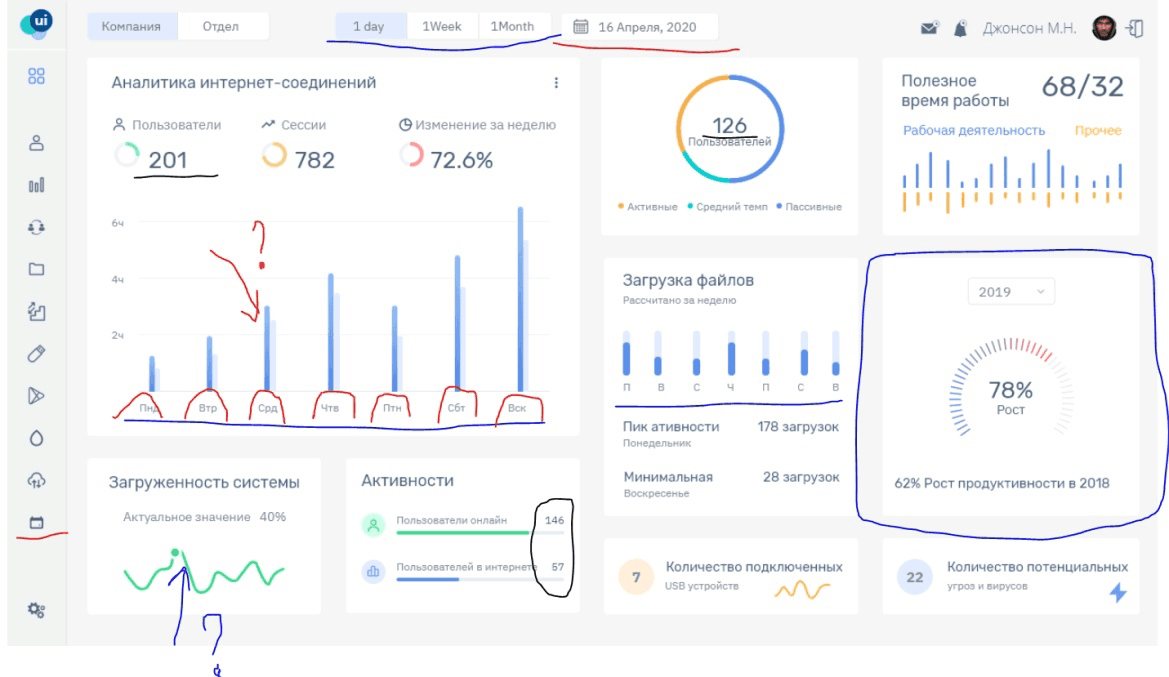Image resolution: width=1169 pixels, height=677 pixels.
Task: Open the 16 Апреля, 2020 date picker
Action: coord(640,27)
